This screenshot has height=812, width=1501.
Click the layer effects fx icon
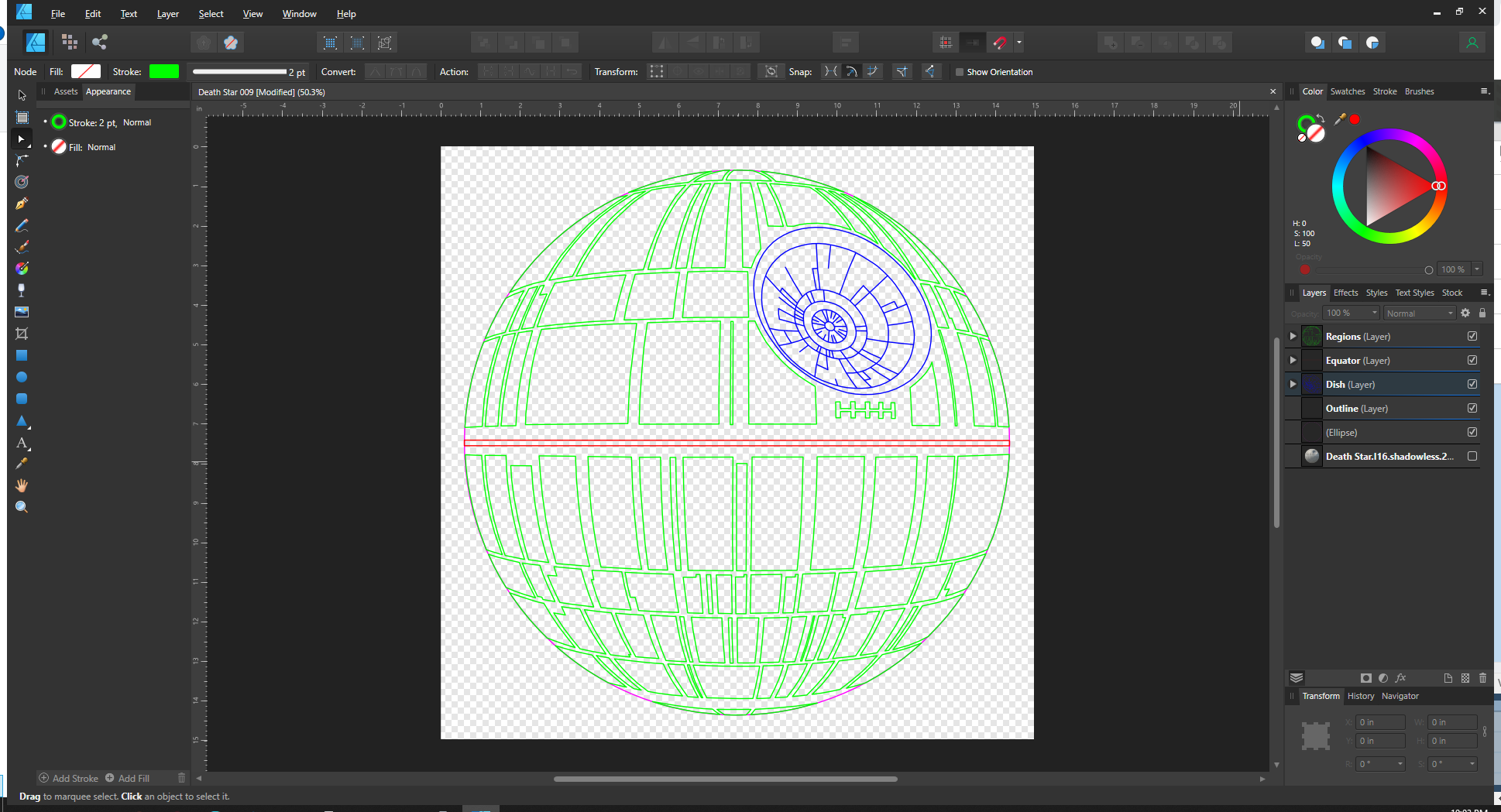pos(1400,678)
